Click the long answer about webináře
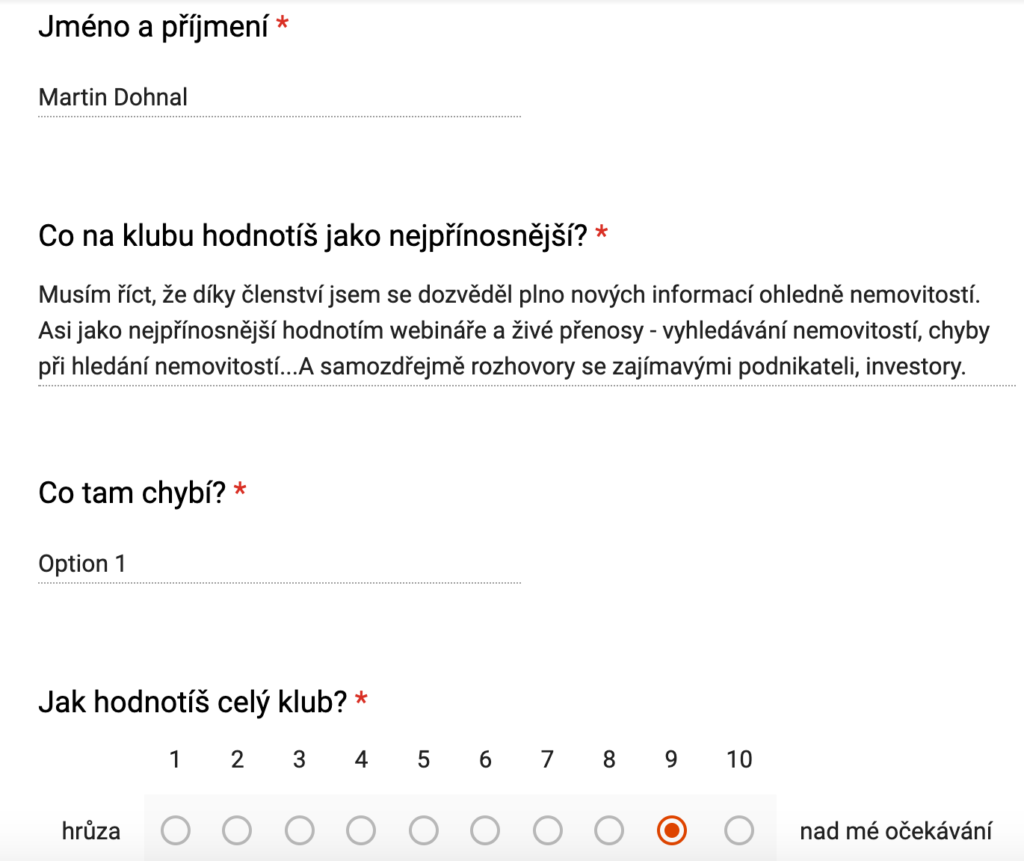 527,331
